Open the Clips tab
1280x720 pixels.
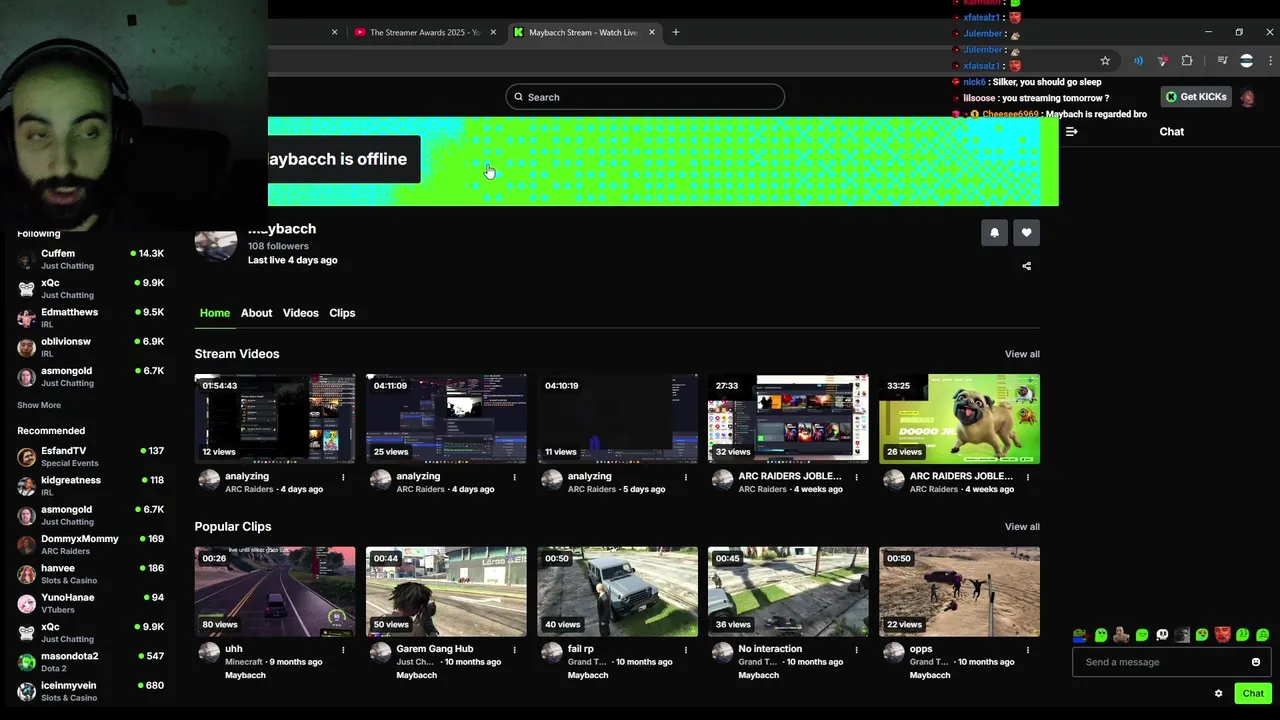click(342, 313)
